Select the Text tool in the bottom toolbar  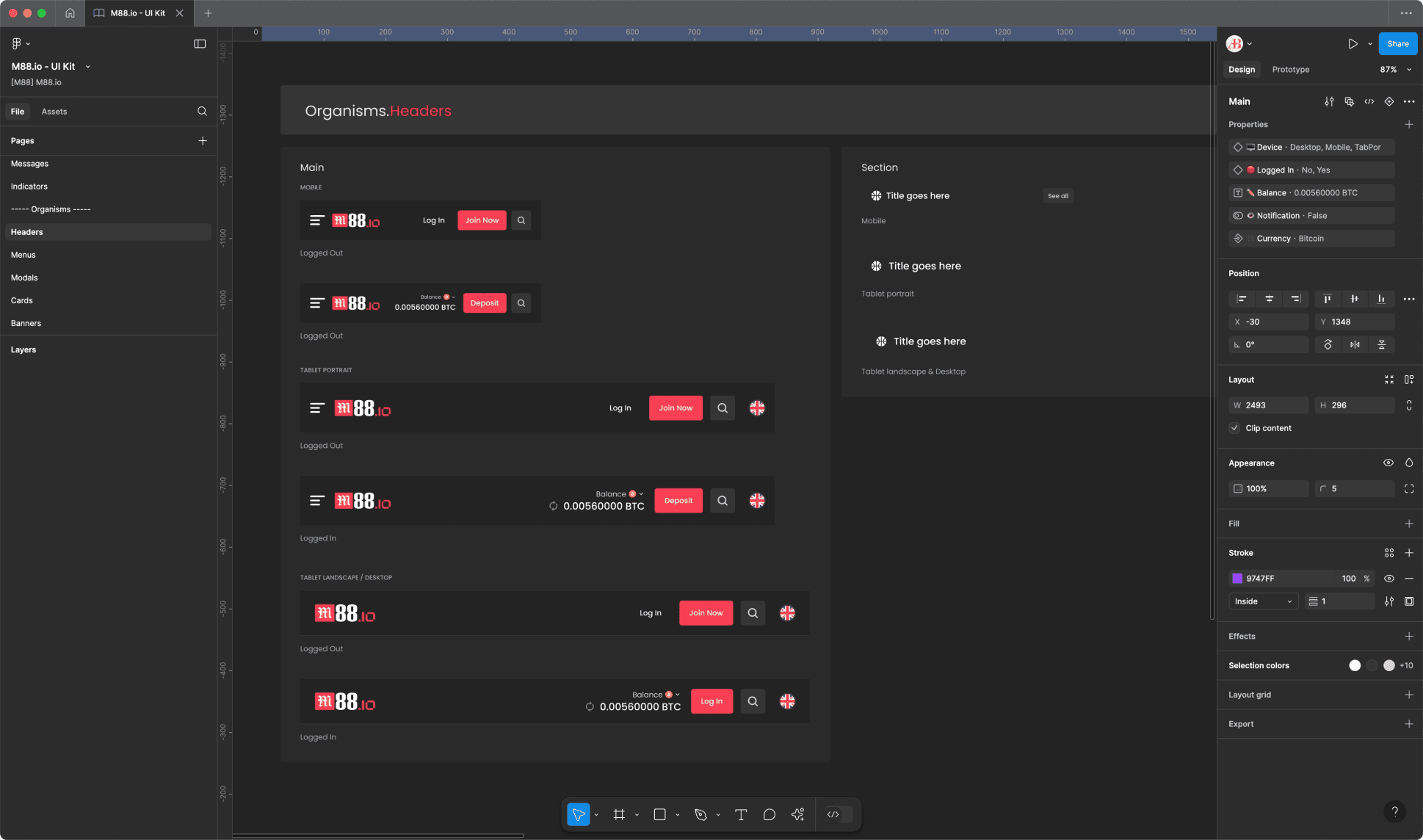point(741,814)
